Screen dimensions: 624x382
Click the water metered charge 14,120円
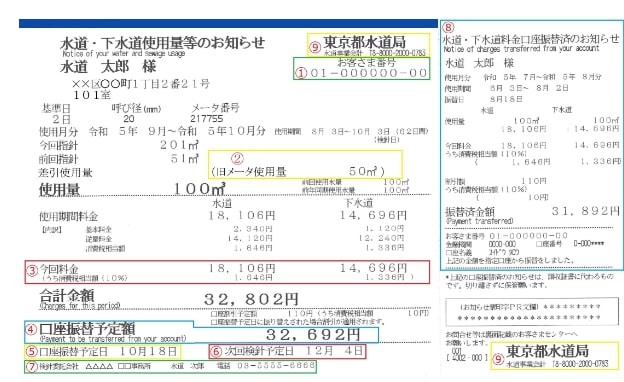pyautogui.click(x=250, y=238)
